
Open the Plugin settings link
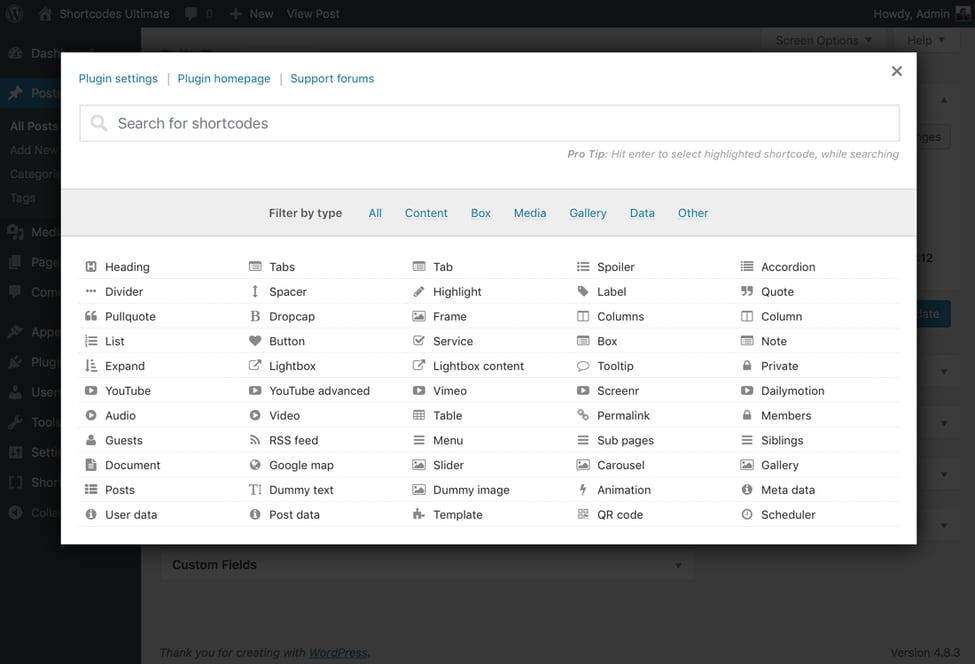click(117, 78)
